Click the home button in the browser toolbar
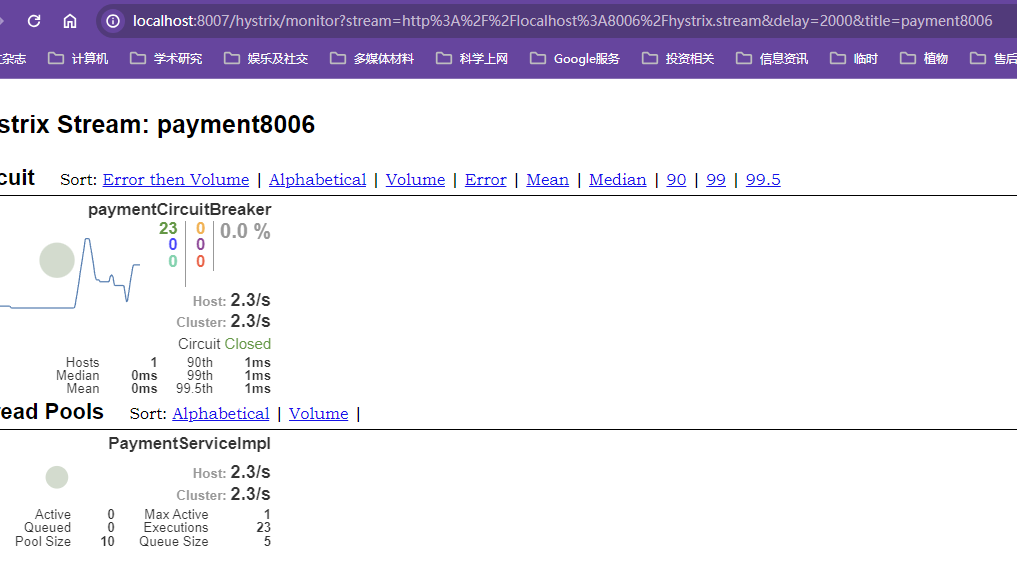The image size is (1017, 565). pyautogui.click(x=70, y=21)
